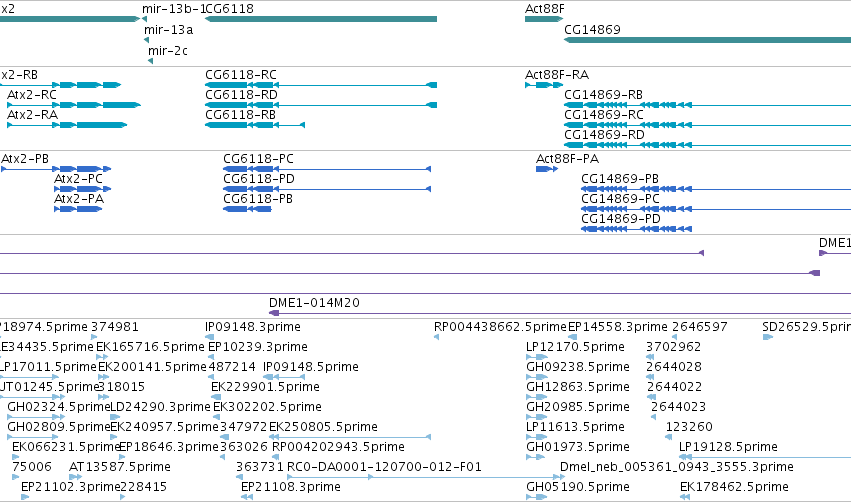851x502 pixels.
Task: Click the CG6118-RD transcript label
Action: [x=242, y=95]
